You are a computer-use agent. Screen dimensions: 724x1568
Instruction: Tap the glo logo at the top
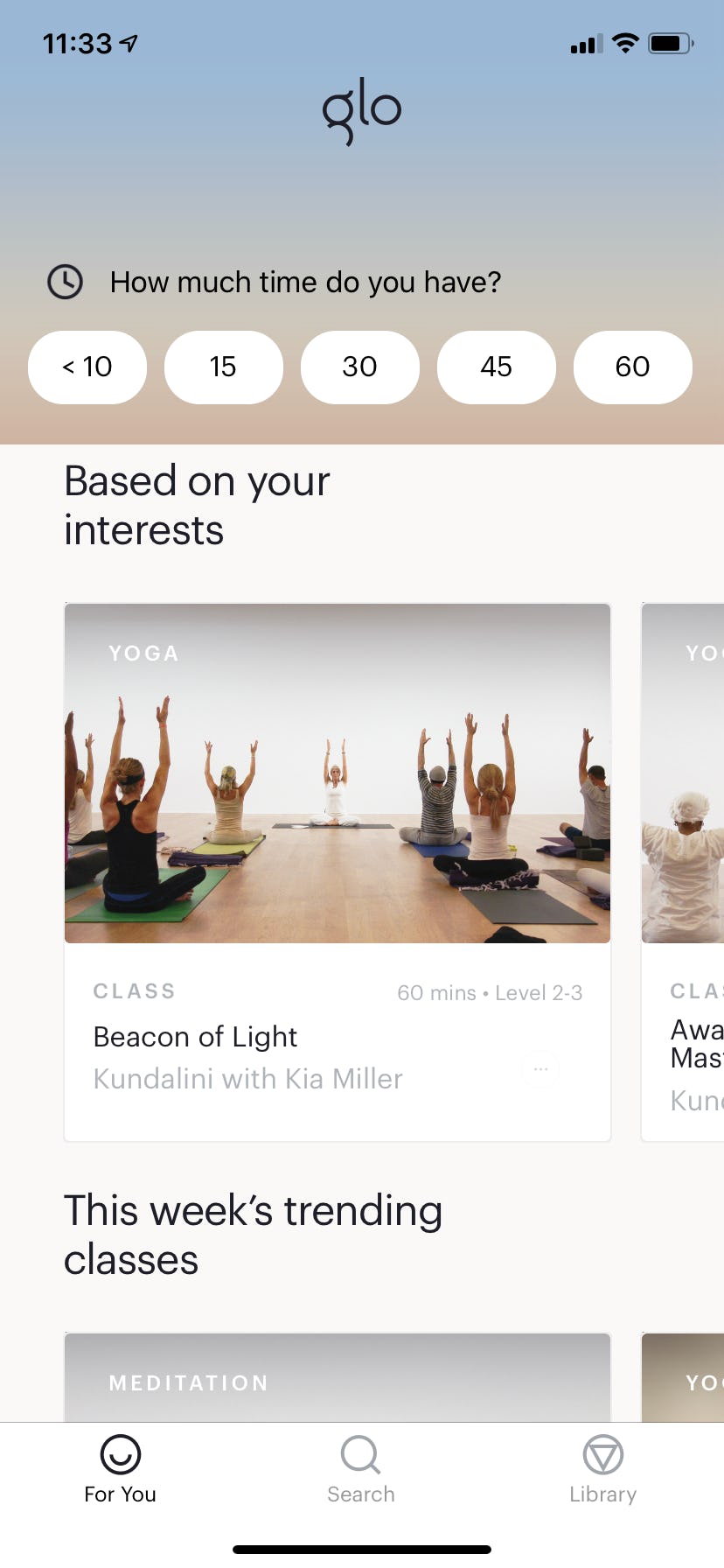[362, 108]
